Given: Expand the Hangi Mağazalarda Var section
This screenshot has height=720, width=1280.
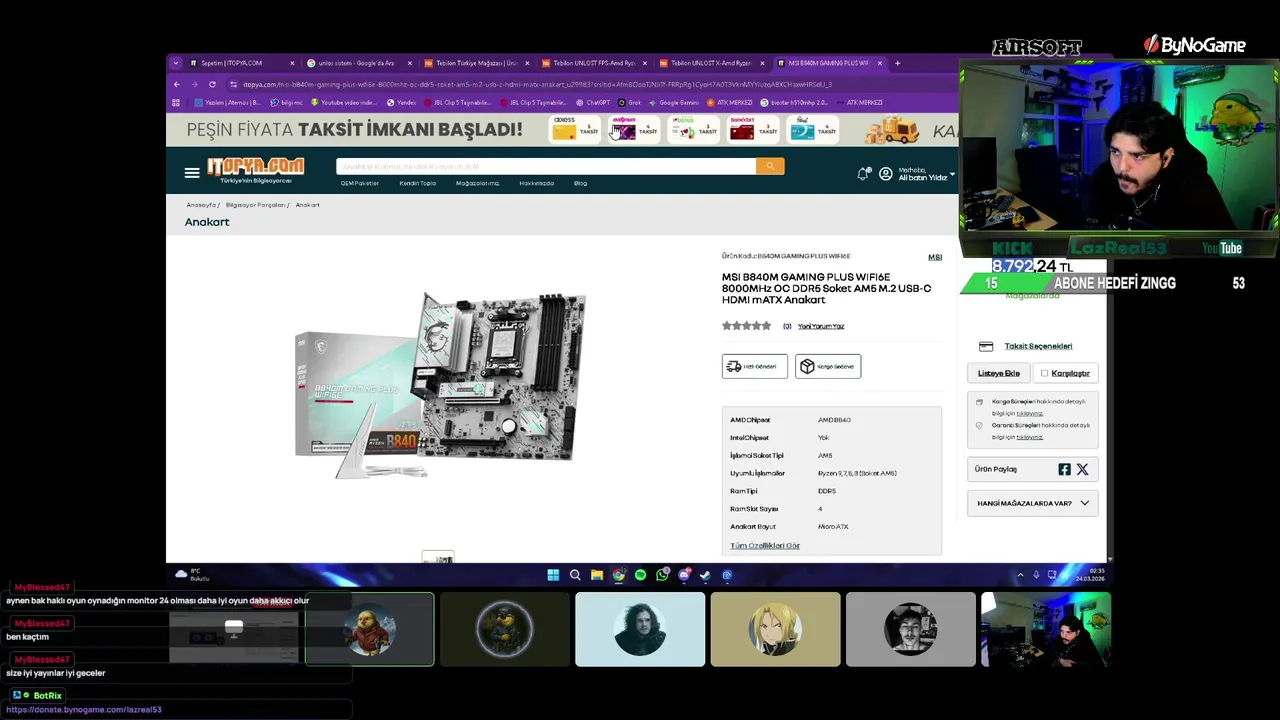Looking at the screenshot, I should 1033,503.
